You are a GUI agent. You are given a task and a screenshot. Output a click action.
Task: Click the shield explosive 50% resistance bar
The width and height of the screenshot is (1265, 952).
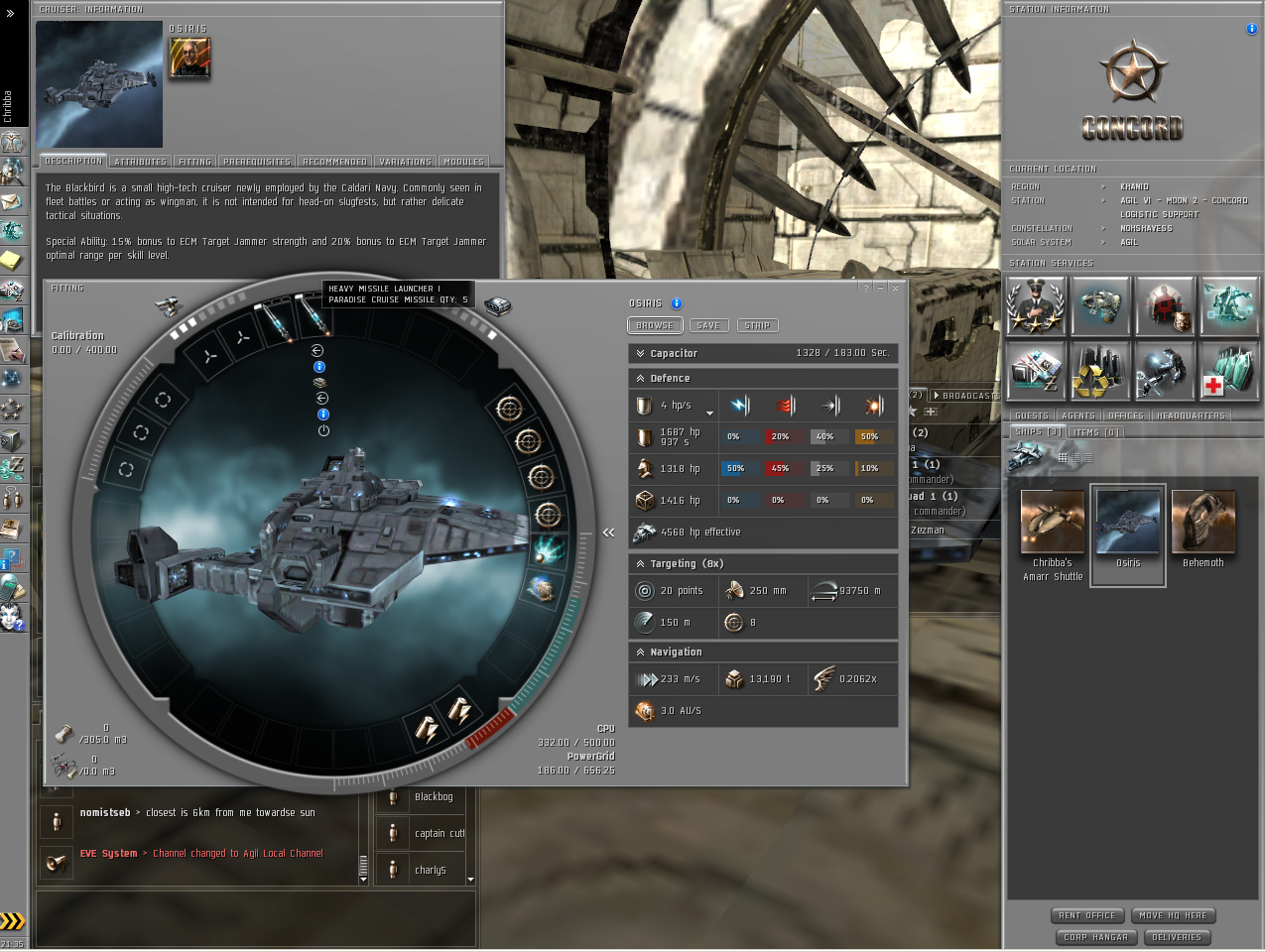pyautogui.click(x=874, y=436)
